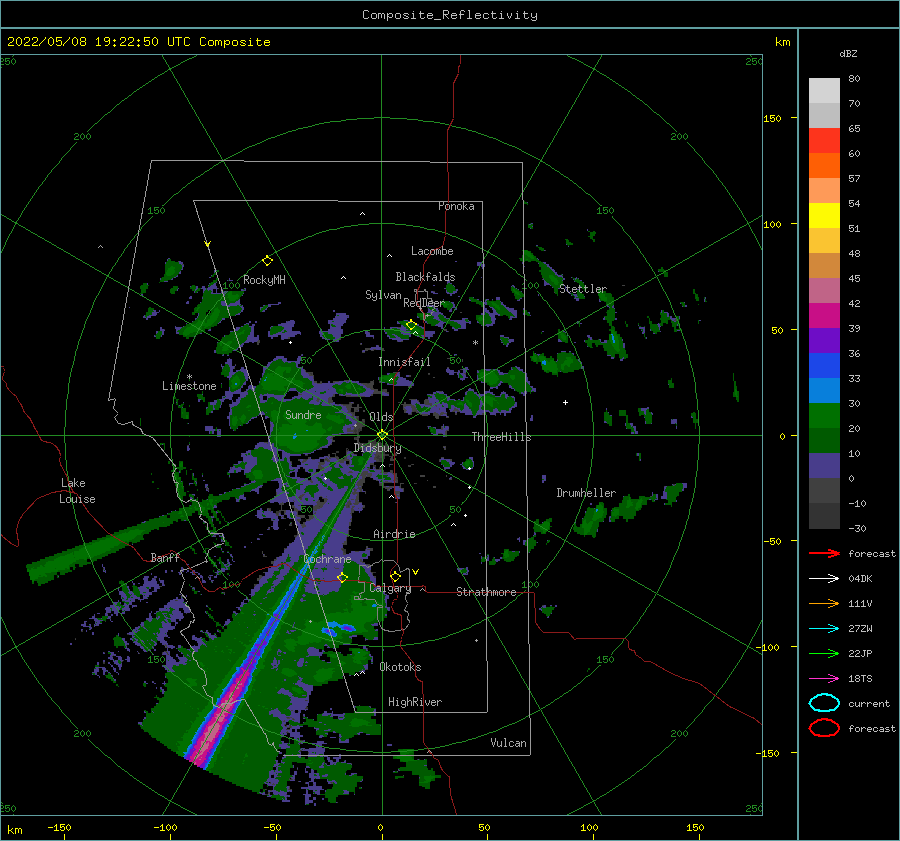
Task: Click the cyan 27ZW arrow icon
Action: pos(824,629)
